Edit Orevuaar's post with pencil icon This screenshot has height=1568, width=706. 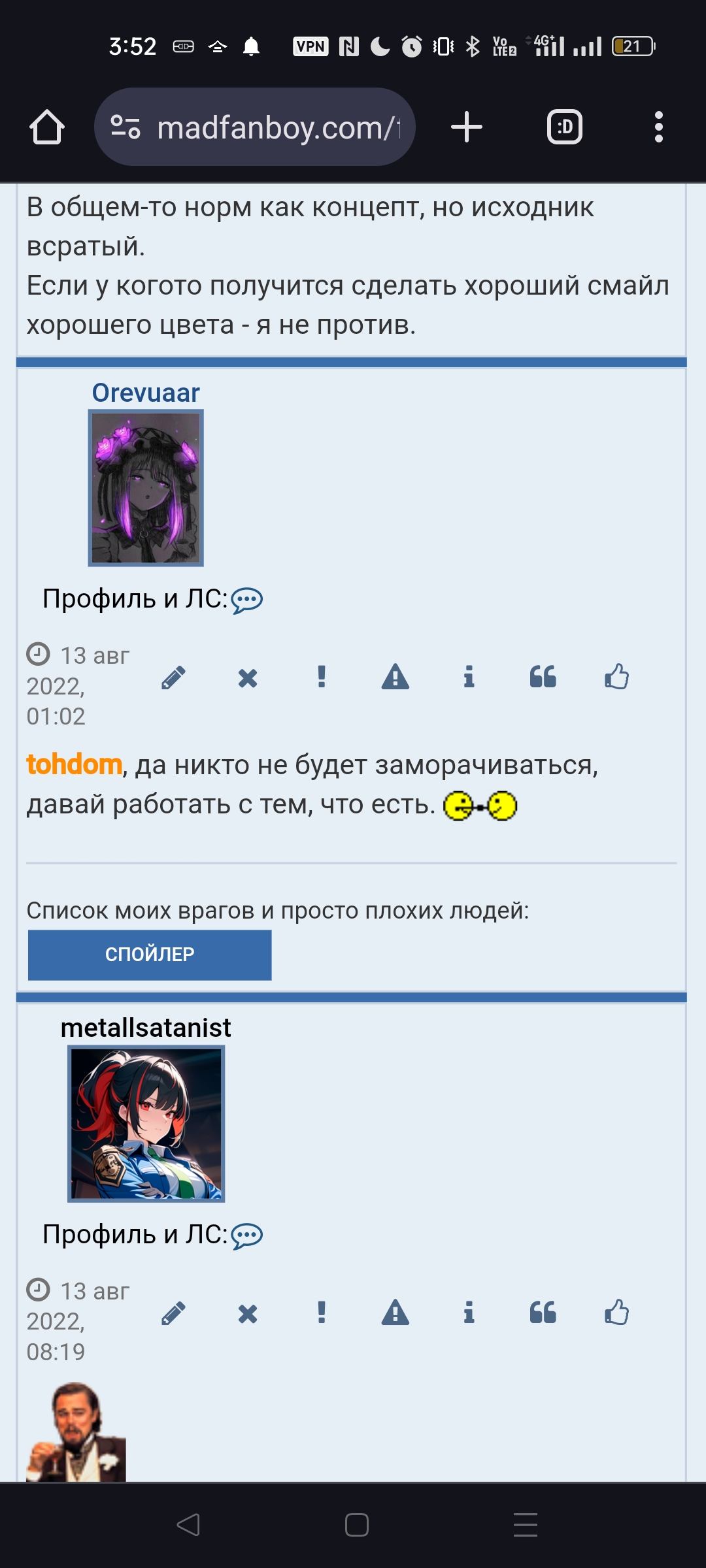(x=173, y=678)
